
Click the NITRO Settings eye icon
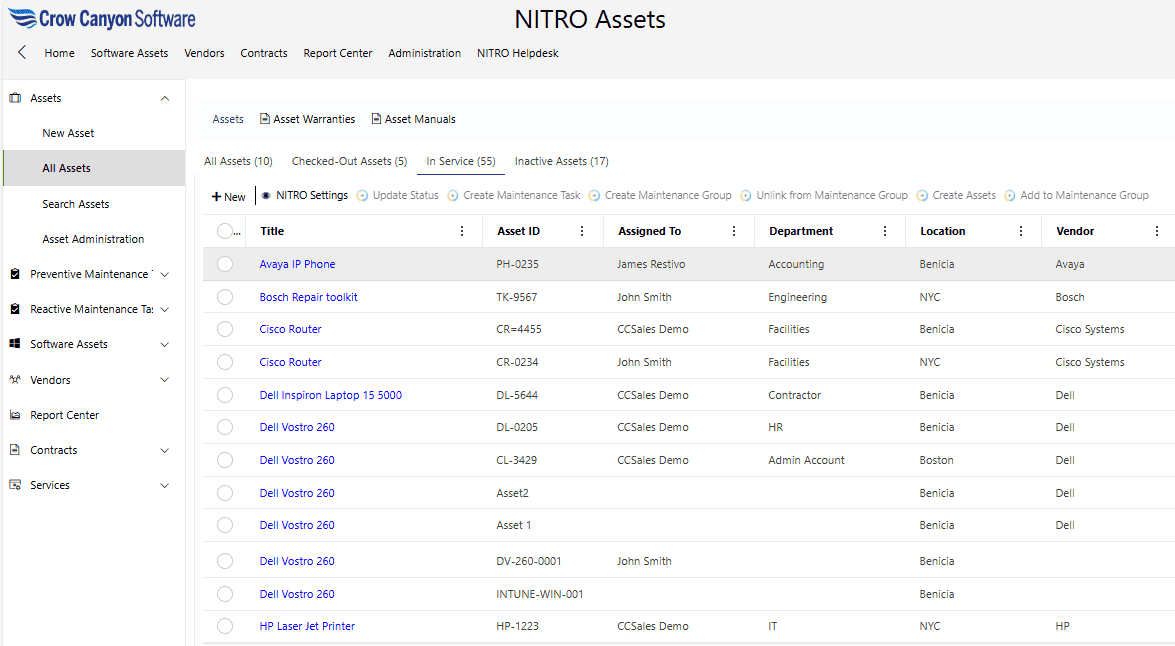[266, 196]
